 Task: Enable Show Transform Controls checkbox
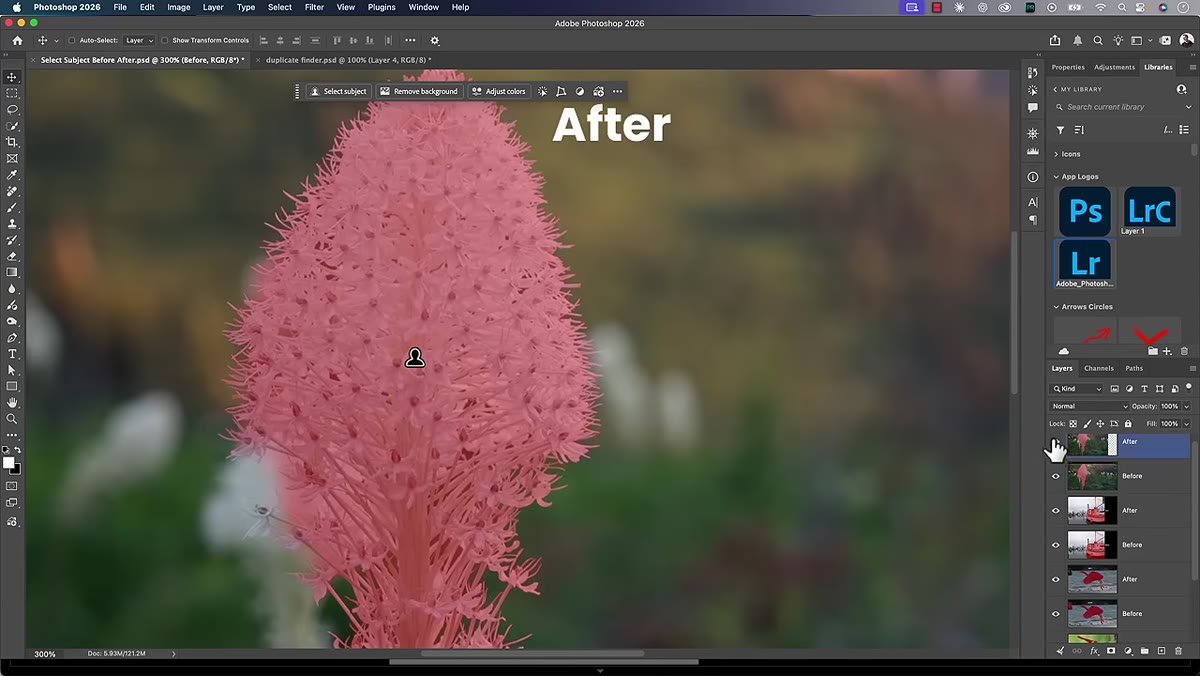[165, 41]
